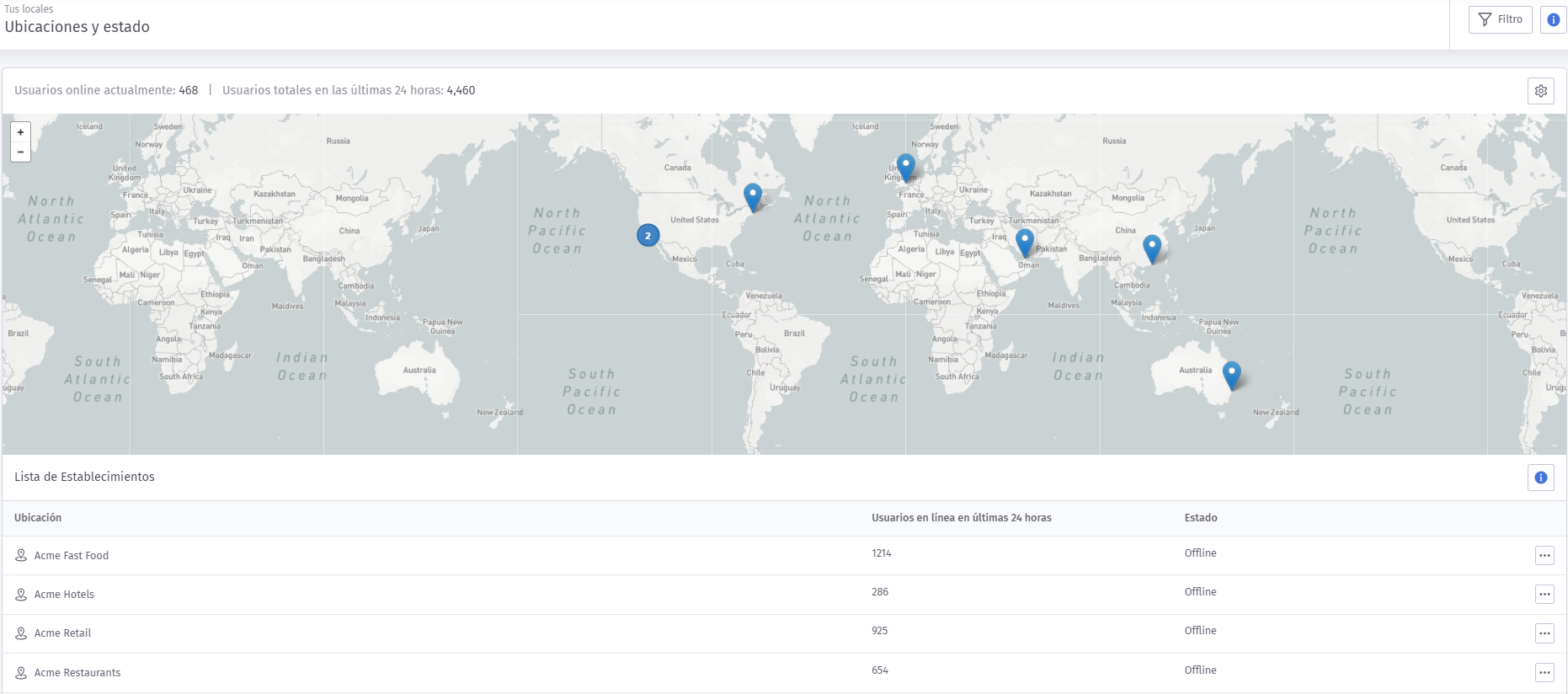Open the Acme Retail location
Image resolution: width=1568 pixels, height=694 pixels.
[x=62, y=633]
